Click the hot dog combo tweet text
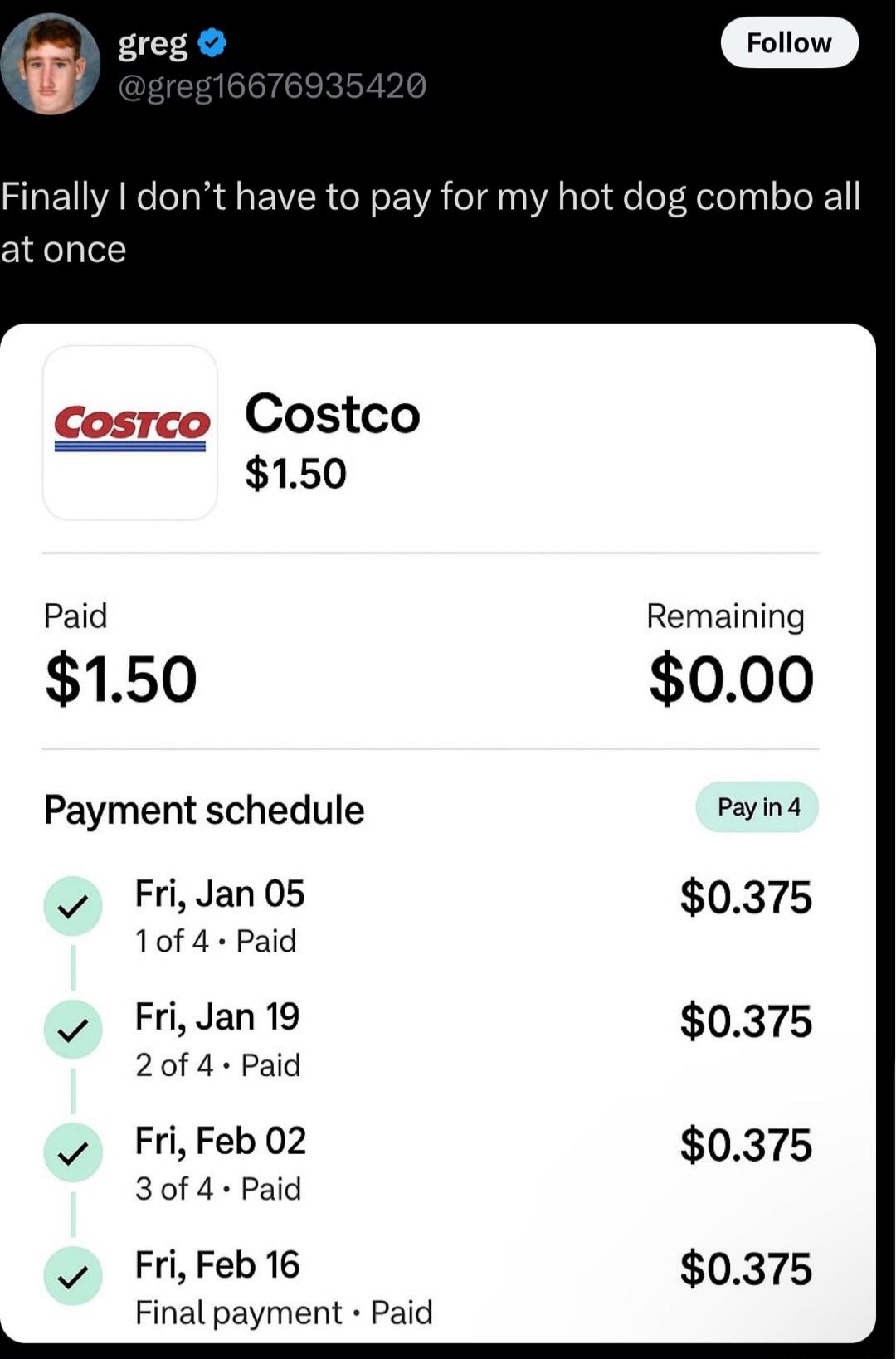Screen dimensions: 896x1359 coord(431,222)
